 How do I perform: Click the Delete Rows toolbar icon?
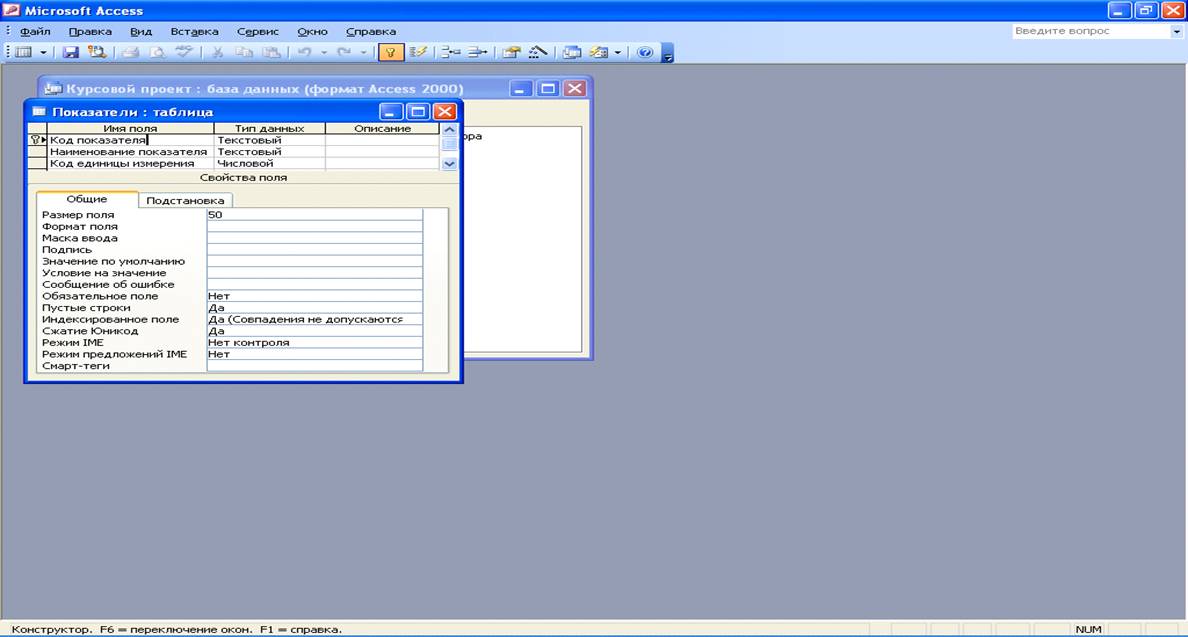click(x=477, y=52)
